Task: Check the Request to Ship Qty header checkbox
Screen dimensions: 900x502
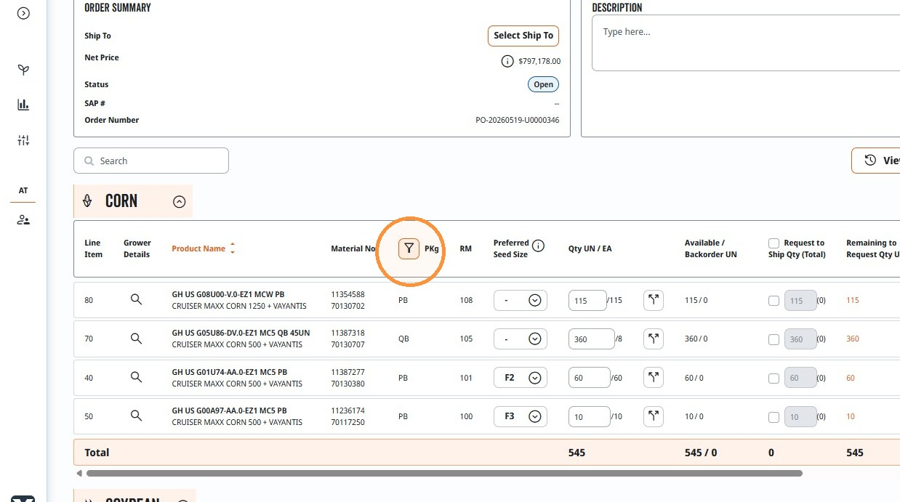Action: (x=774, y=243)
